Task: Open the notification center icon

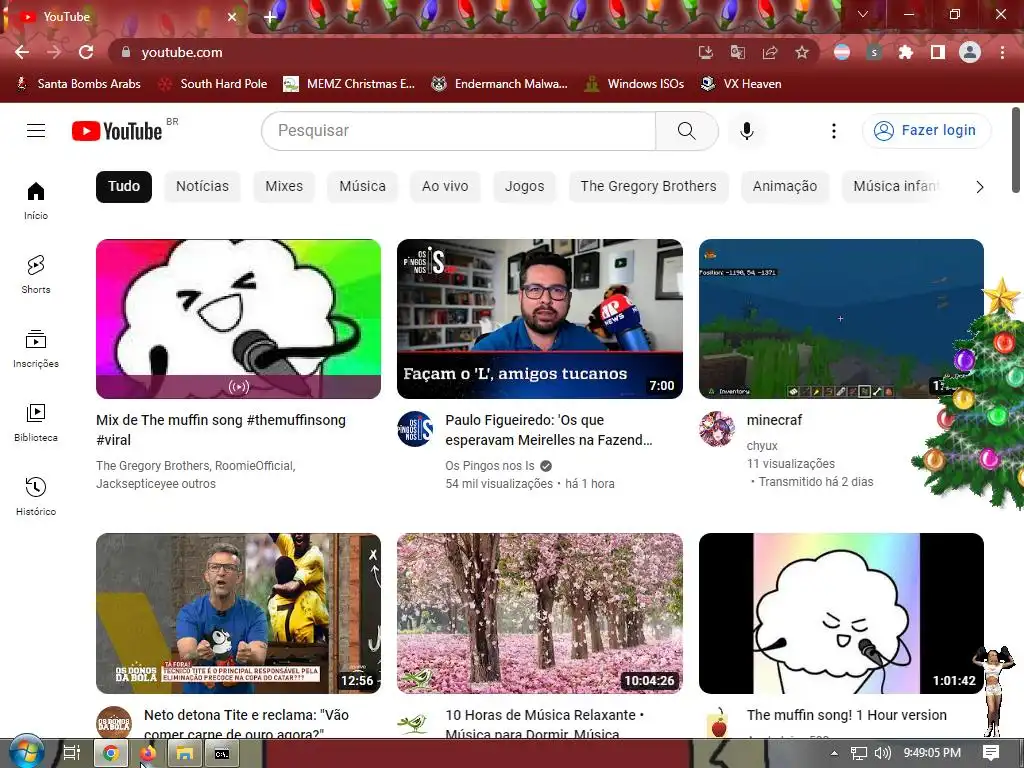Action: pyautogui.click(x=991, y=753)
